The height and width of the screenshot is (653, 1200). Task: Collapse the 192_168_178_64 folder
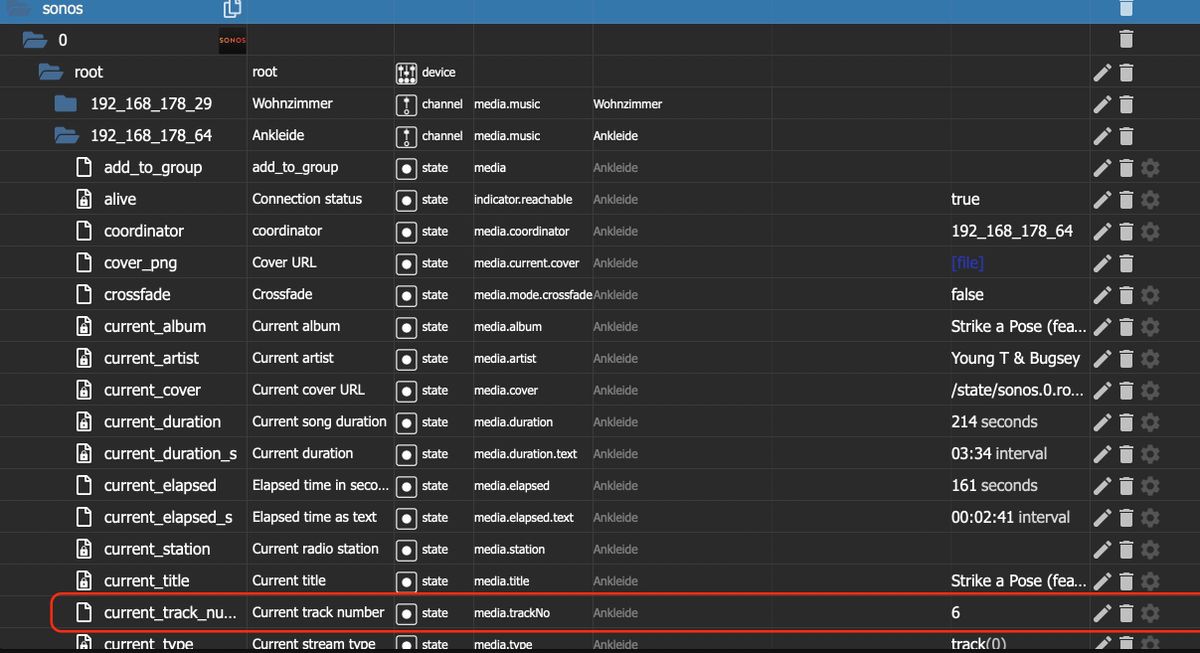point(67,136)
